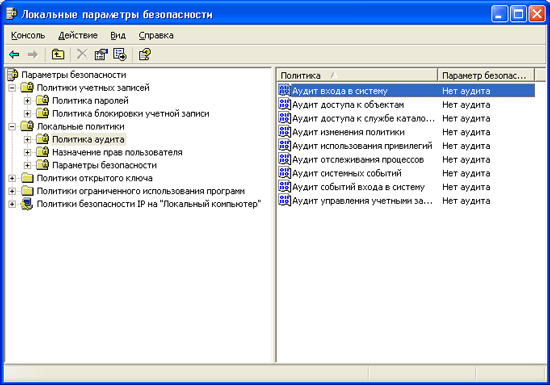This screenshot has width=550, height=385.
Task: Click the Параметр безопас... column header
Action: pos(486,75)
